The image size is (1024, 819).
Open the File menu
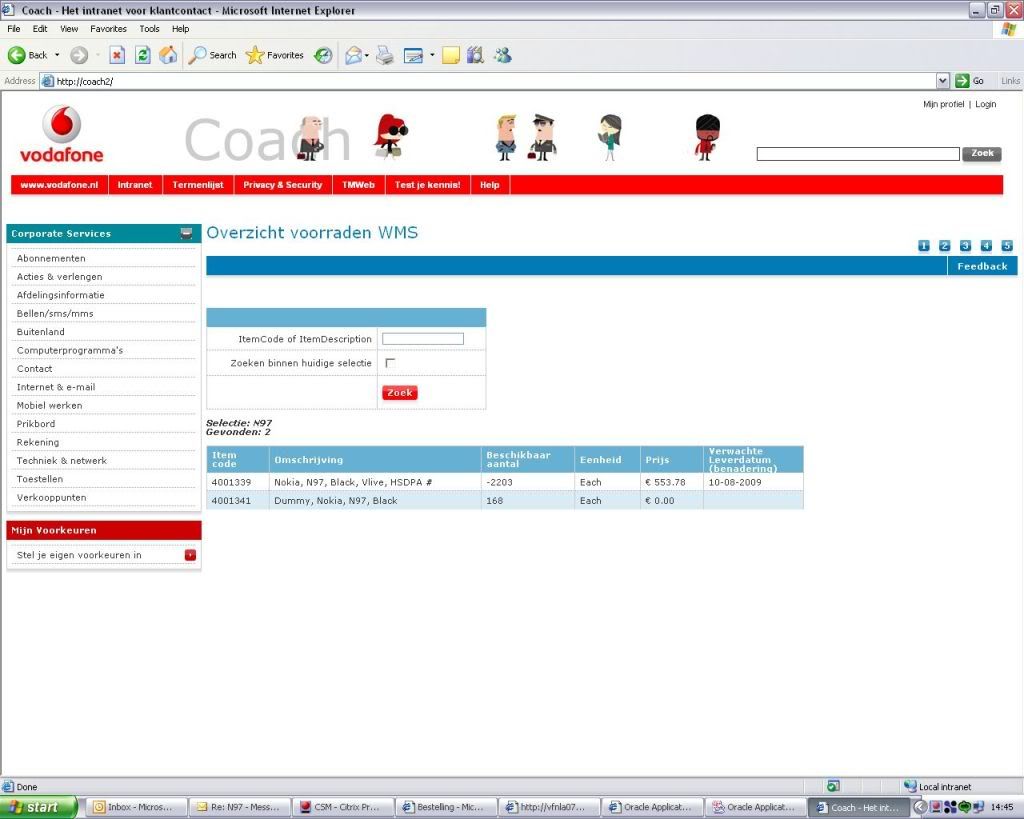[x=14, y=29]
